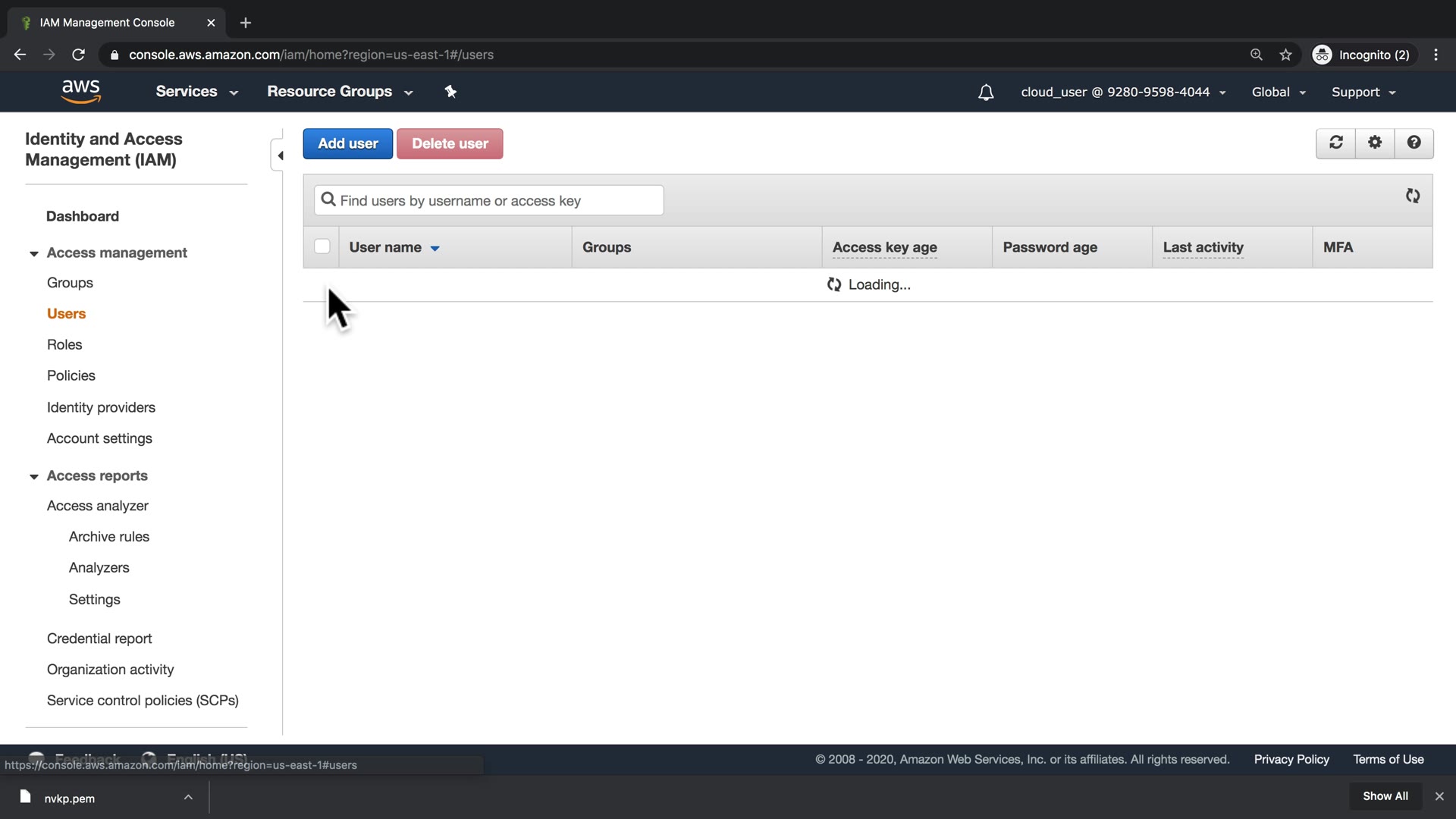Open the Services dropdown menu
Screen dimensions: 1456x819
[196, 92]
